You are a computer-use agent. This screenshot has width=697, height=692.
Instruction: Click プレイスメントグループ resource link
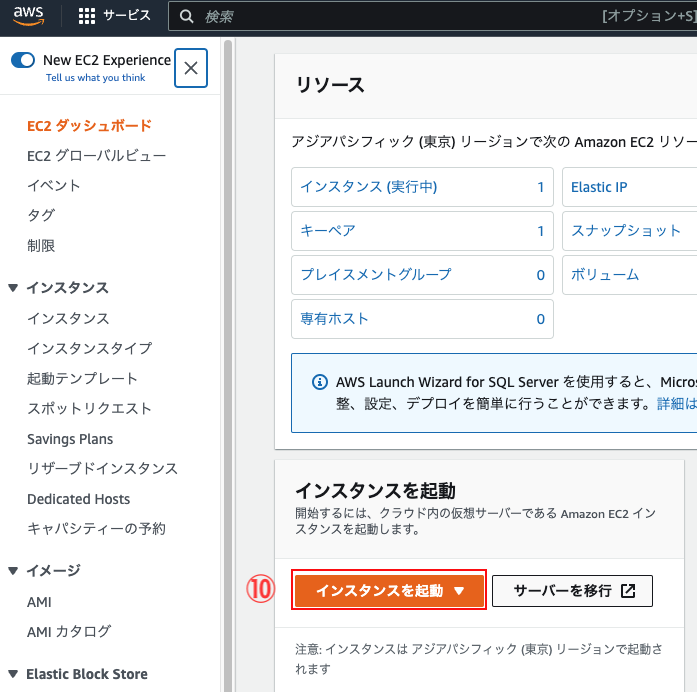(x=376, y=275)
